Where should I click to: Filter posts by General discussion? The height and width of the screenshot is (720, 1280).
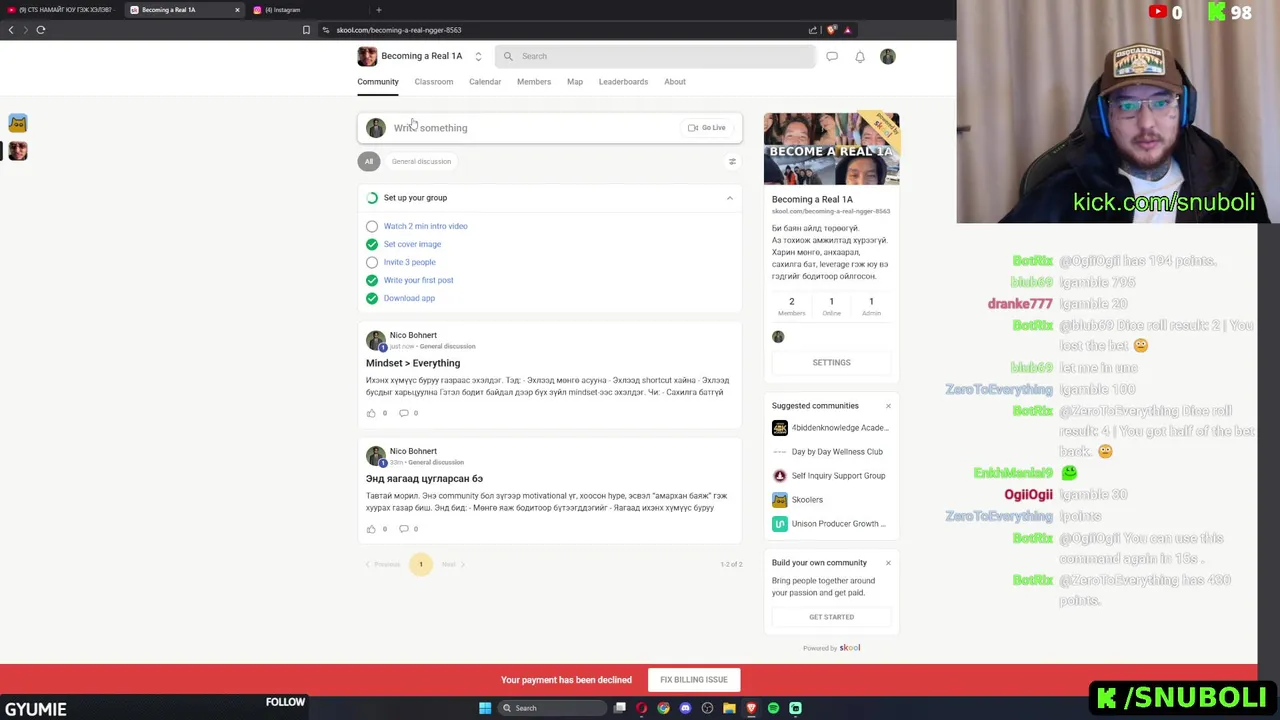pyautogui.click(x=421, y=161)
